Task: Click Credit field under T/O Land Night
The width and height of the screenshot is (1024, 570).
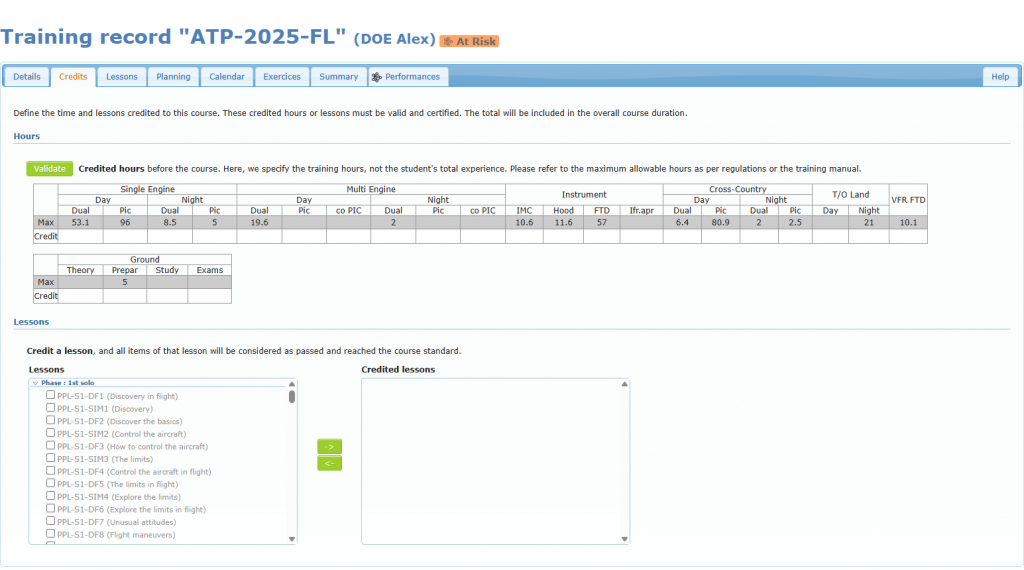Action: point(869,236)
